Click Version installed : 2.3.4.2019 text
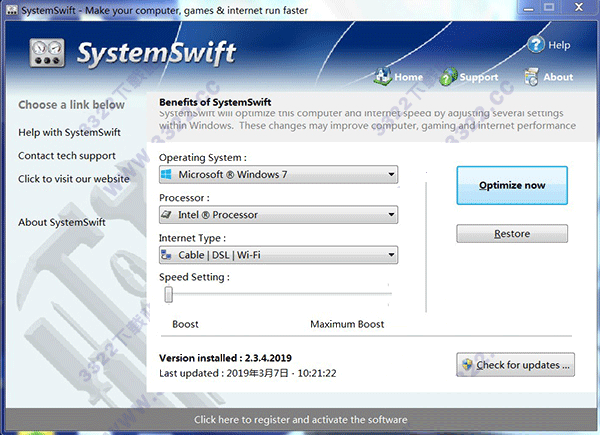The height and width of the screenshot is (435, 600). [x=225, y=358]
